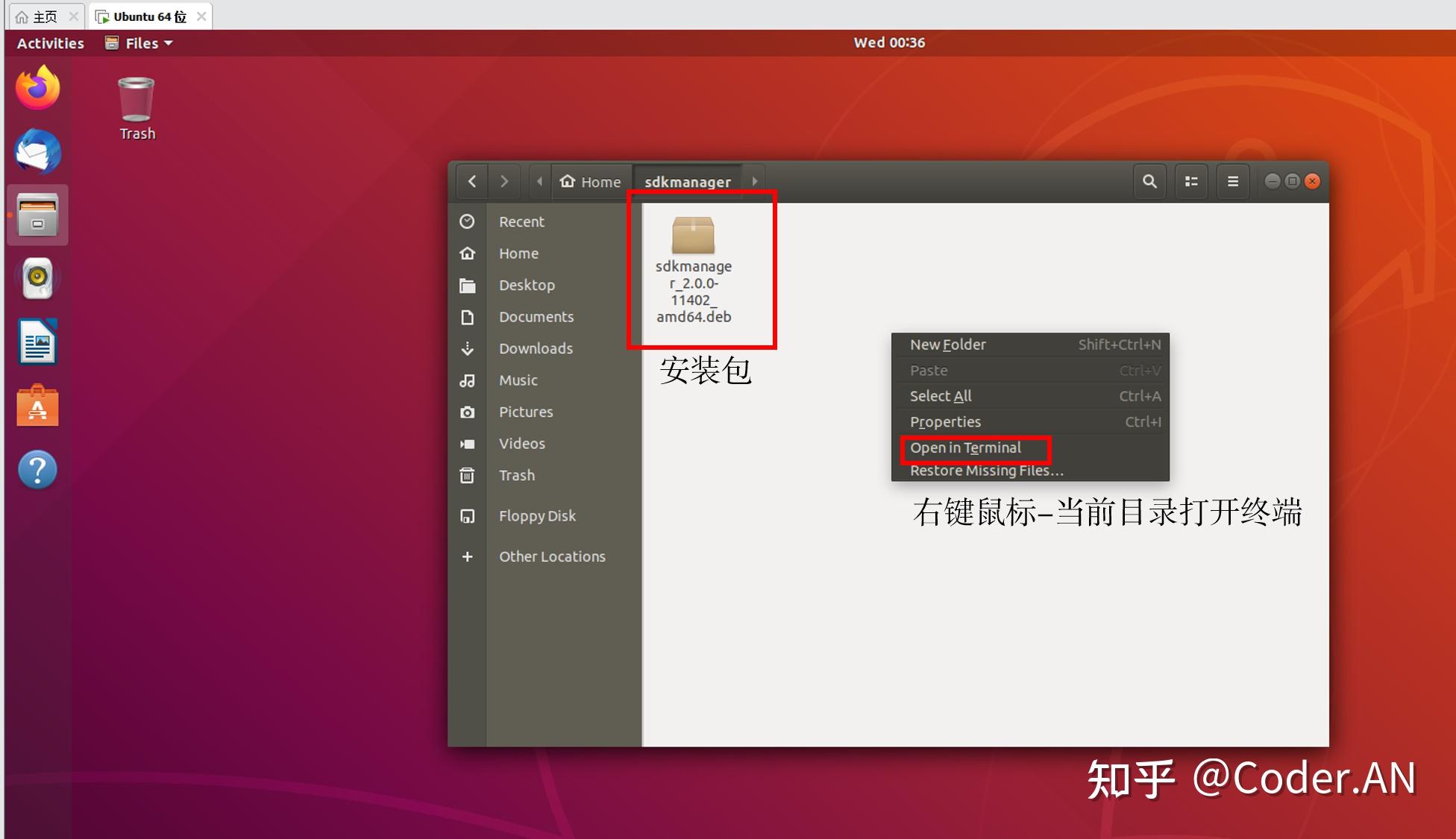Screen dimensions: 1456x839
Task: Toggle list view in Files header
Action: [x=1191, y=181]
